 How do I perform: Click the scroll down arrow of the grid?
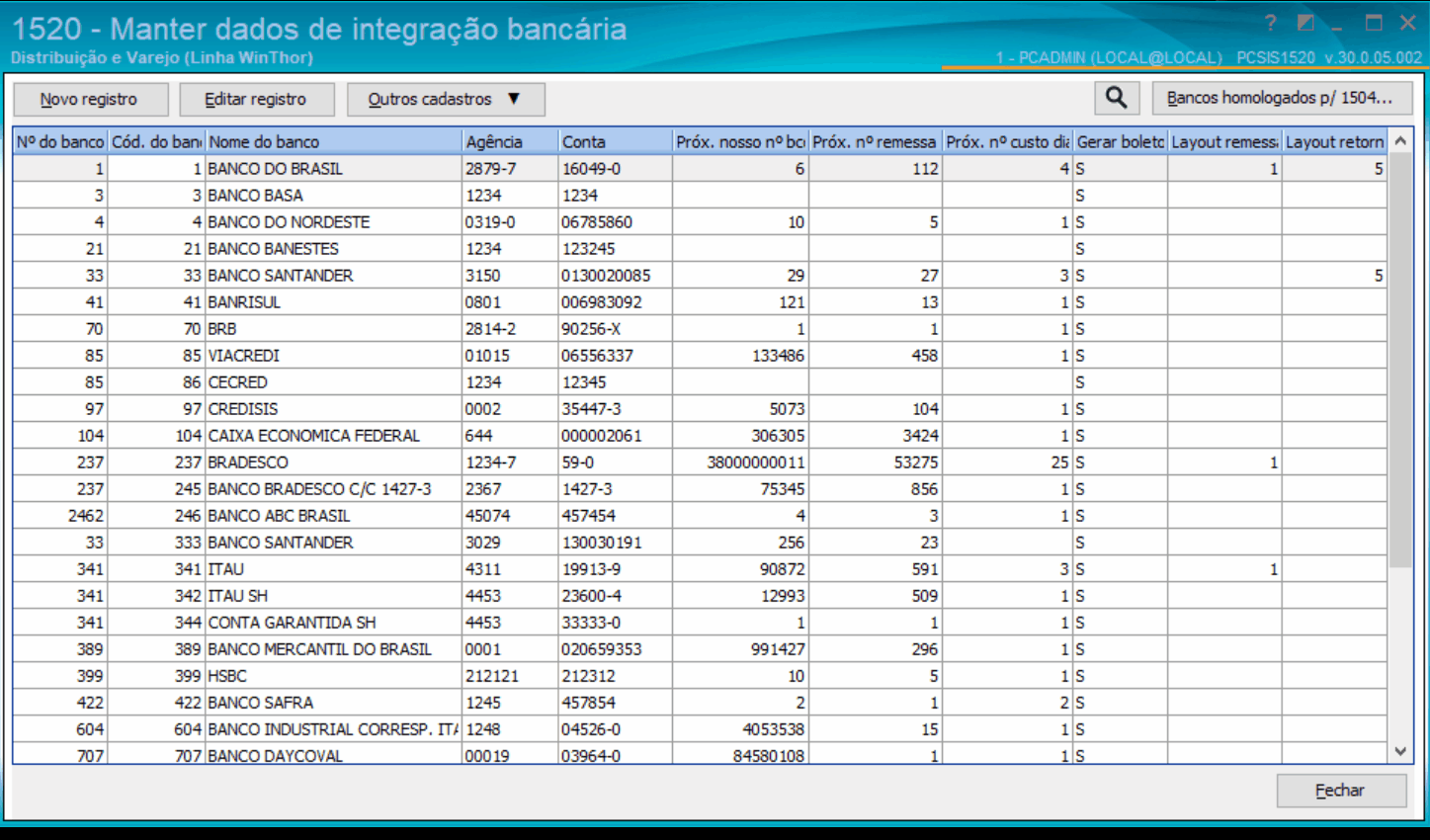click(x=1400, y=751)
